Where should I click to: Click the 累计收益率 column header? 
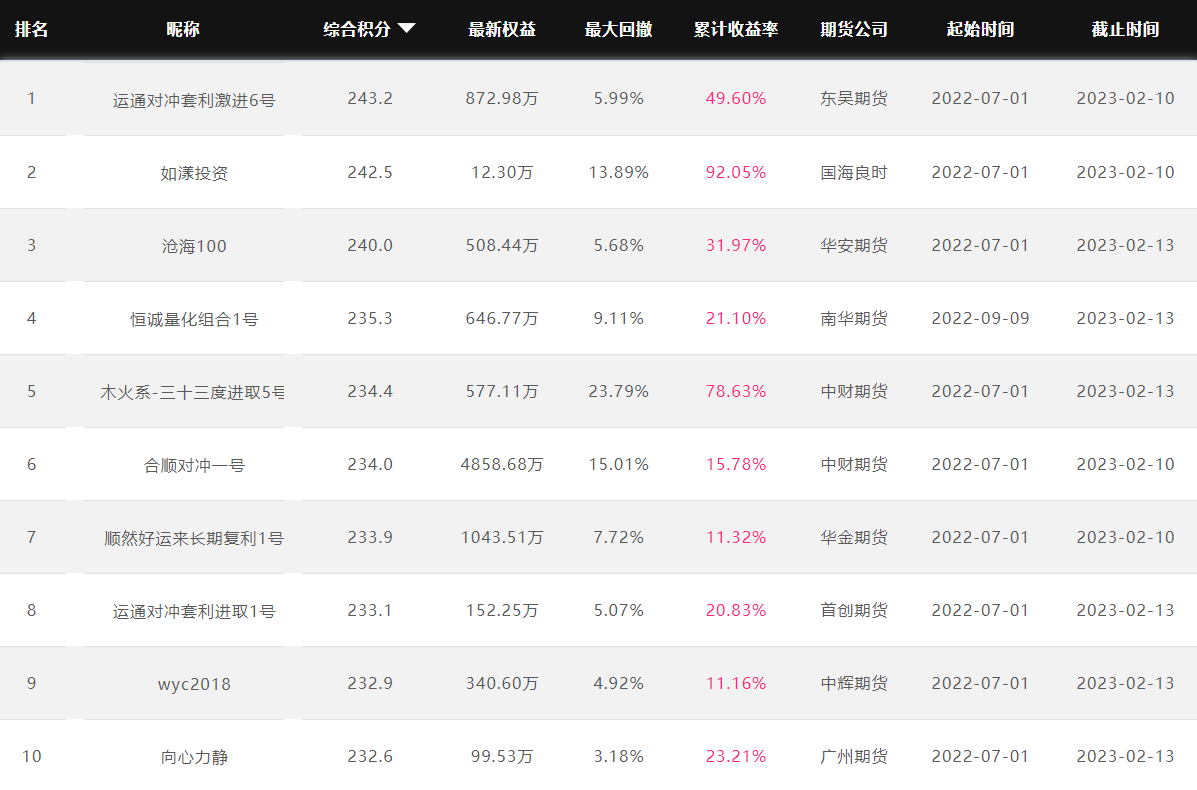[736, 29]
